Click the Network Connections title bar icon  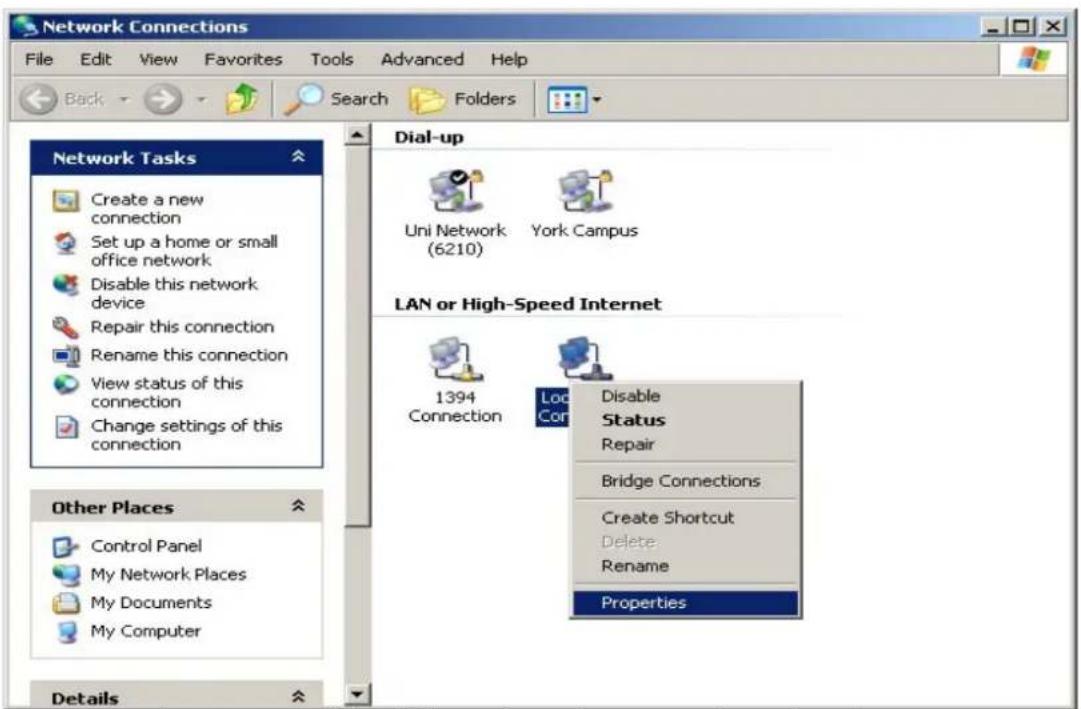tap(26, 26)
